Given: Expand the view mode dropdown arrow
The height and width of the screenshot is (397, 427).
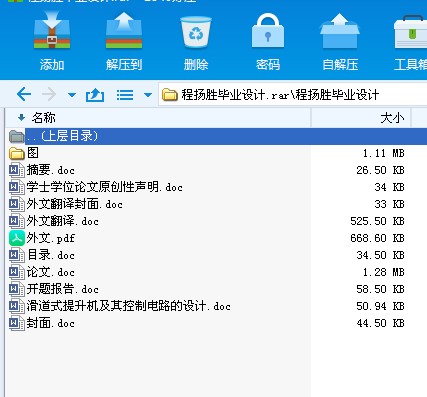Looking at the screenshot, I should coord(148,95).
